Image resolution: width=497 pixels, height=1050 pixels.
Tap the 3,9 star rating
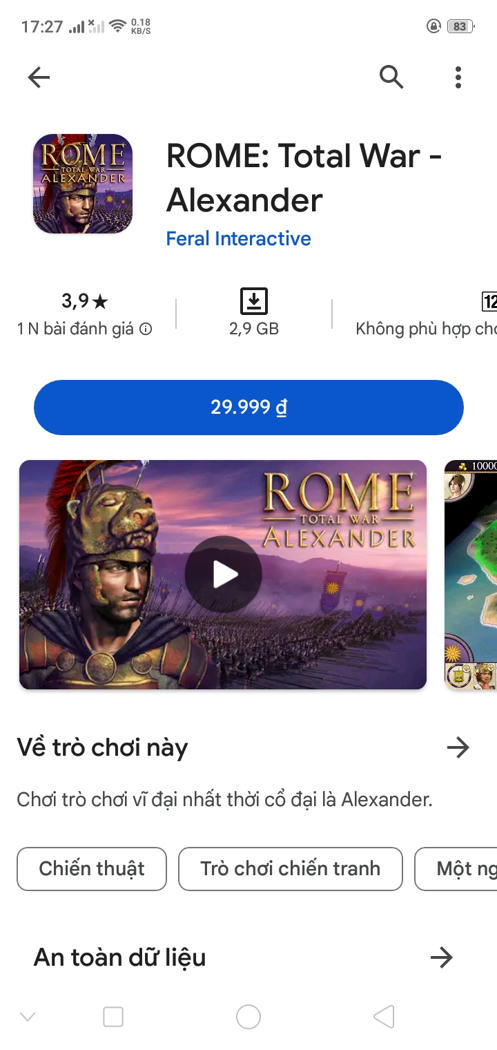click(84, 301)
